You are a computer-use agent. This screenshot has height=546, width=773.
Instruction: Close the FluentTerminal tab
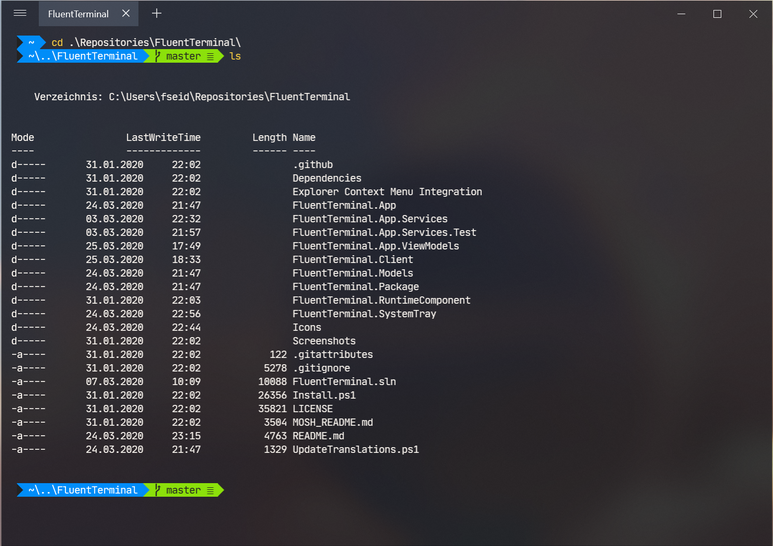click(126, 13)
